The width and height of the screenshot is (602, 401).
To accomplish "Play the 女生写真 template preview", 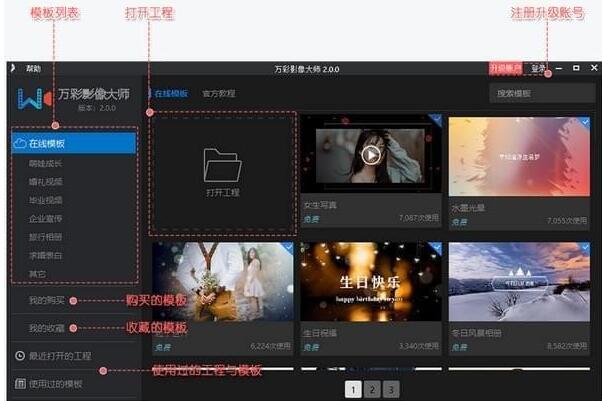I will [x=370, y=155].
